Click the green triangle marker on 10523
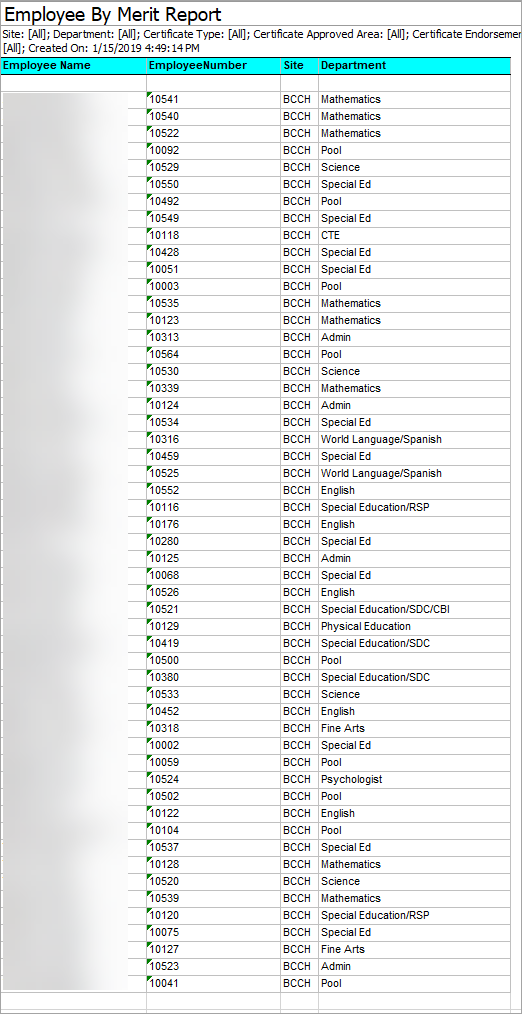Viewport: 522px width, 1014px height. click(x=150, y=961)
